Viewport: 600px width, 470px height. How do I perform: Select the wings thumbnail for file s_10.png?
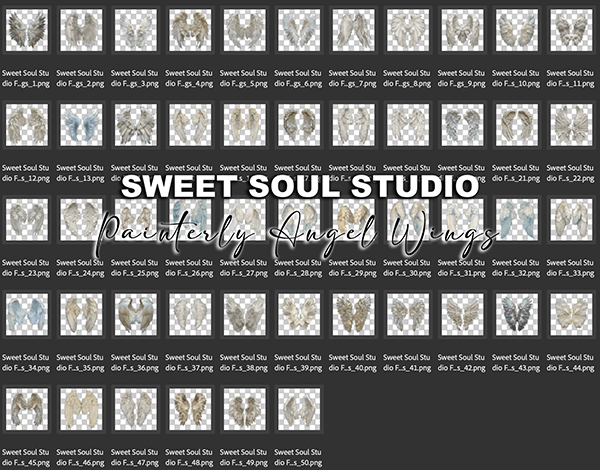[x=517, y=30]
